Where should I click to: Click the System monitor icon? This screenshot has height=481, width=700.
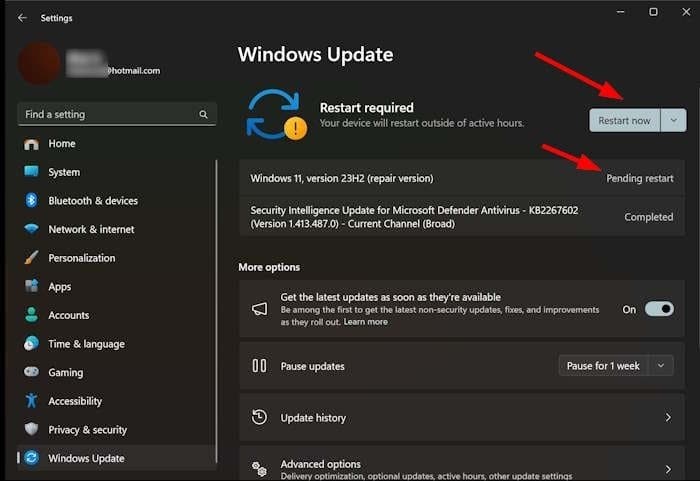[31, 172]
